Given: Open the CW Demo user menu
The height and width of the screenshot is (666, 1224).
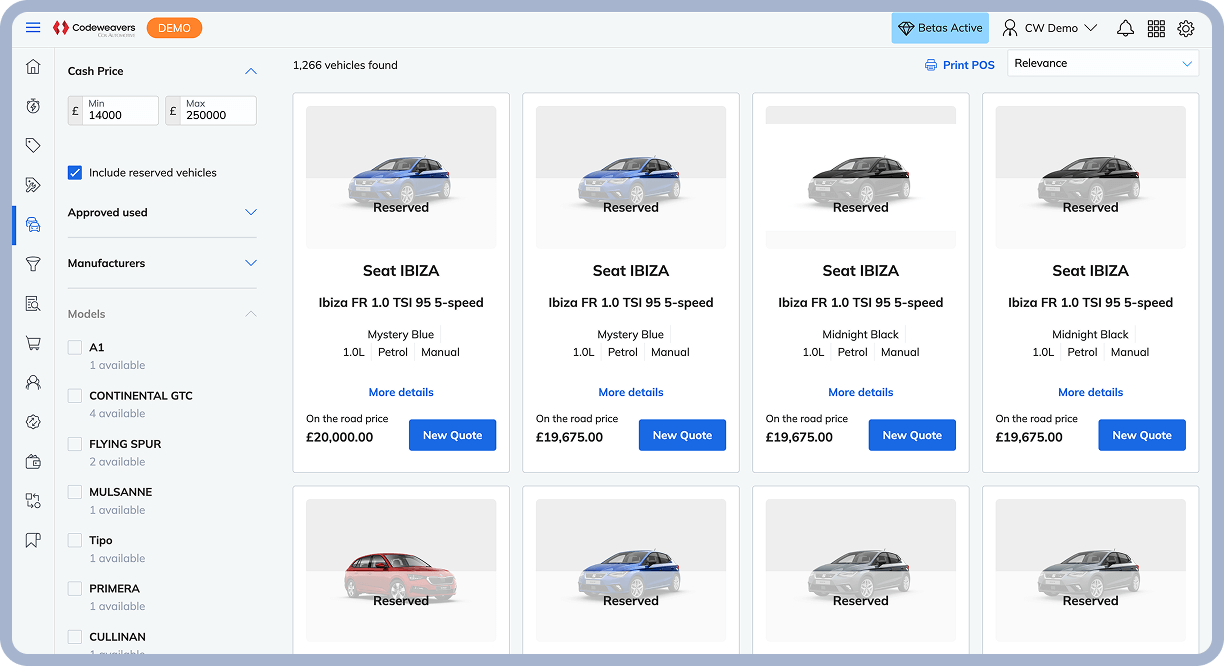Looking at the screenshot, I should [x=1050, y=28].
